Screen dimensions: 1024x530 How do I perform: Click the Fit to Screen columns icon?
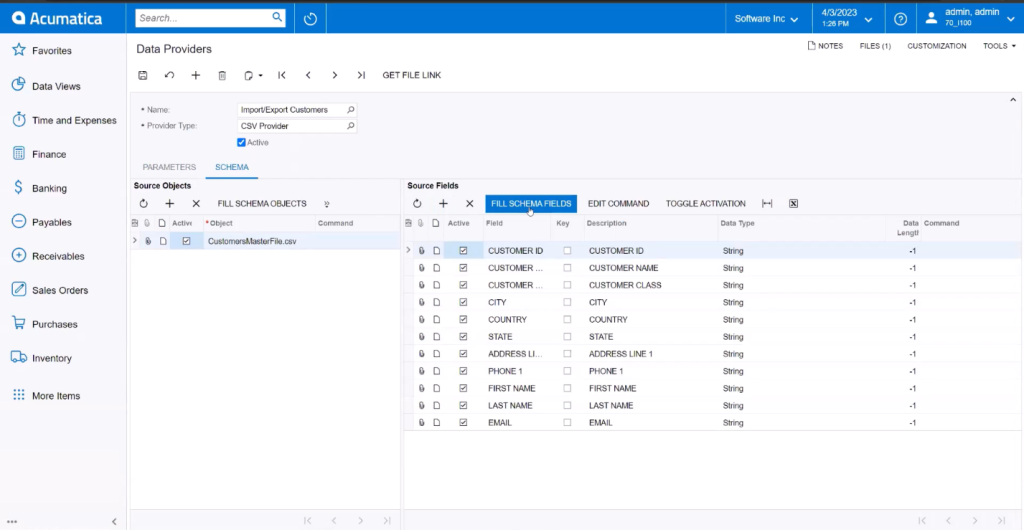click(767, 204)
